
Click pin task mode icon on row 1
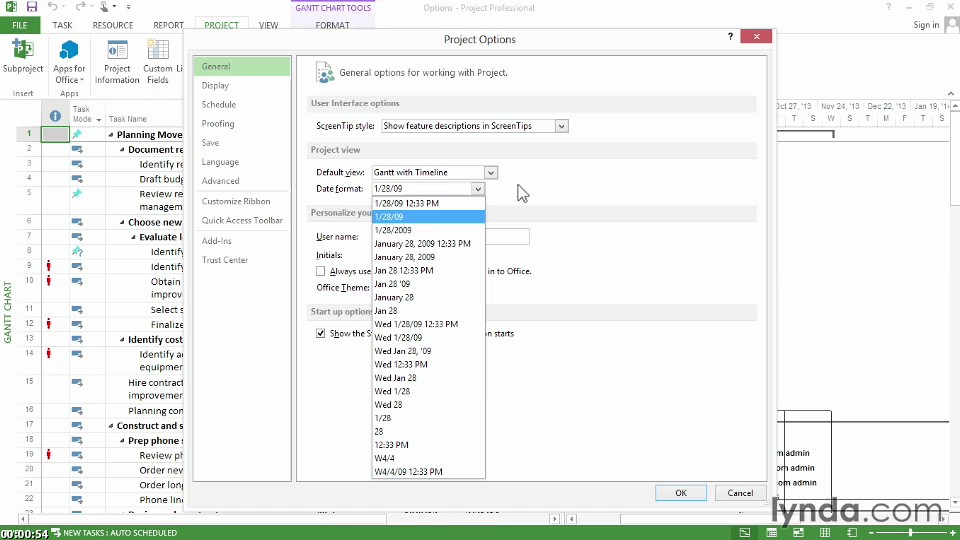pyautogui.click(x=77, y=134)
